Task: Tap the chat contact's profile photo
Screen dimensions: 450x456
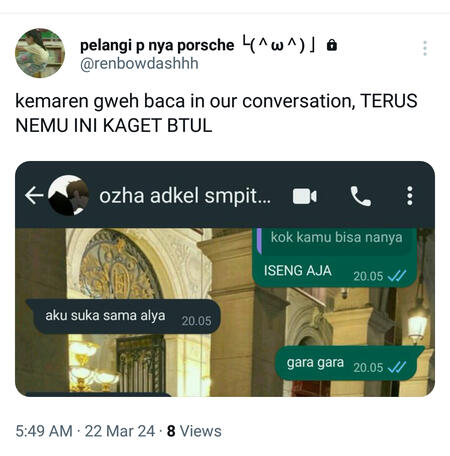Action: coord(69,195)
